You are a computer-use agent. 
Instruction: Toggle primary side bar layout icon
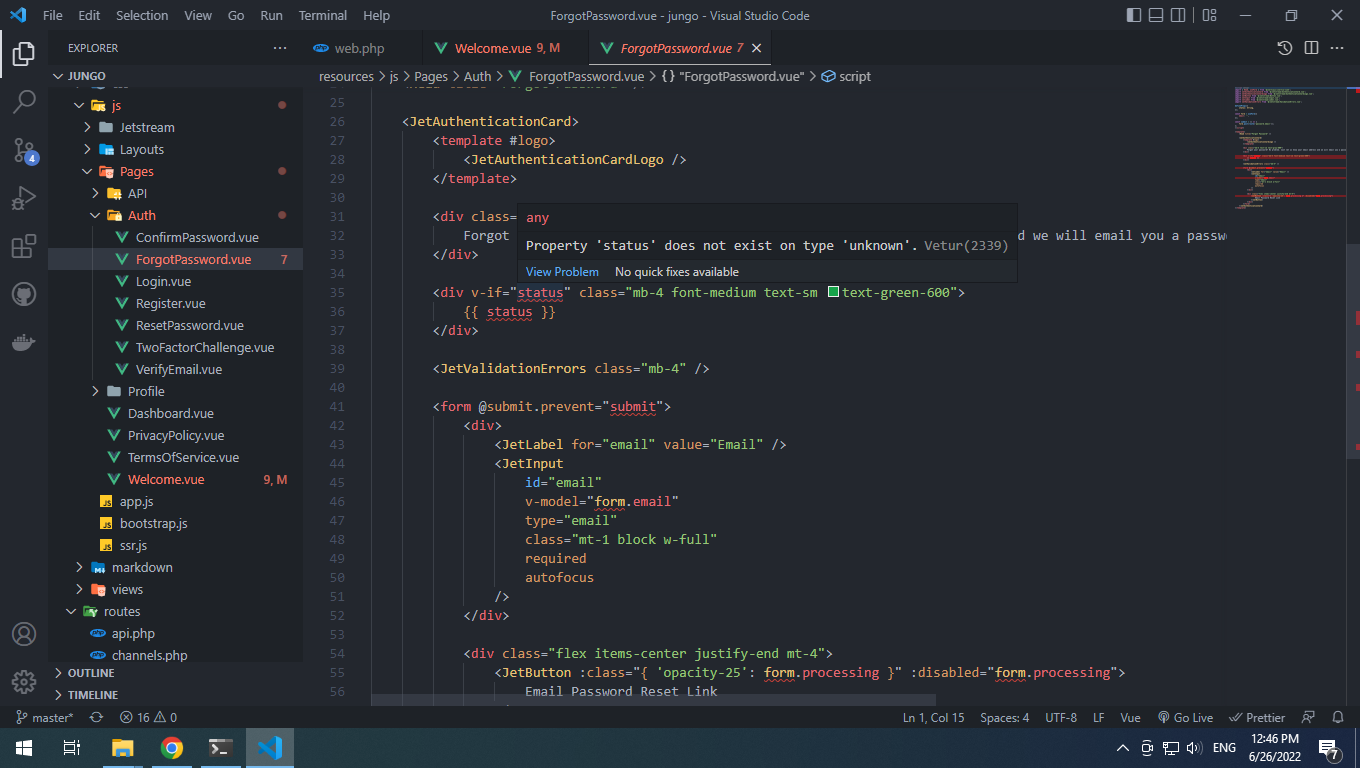click(x=1133, y=15)
